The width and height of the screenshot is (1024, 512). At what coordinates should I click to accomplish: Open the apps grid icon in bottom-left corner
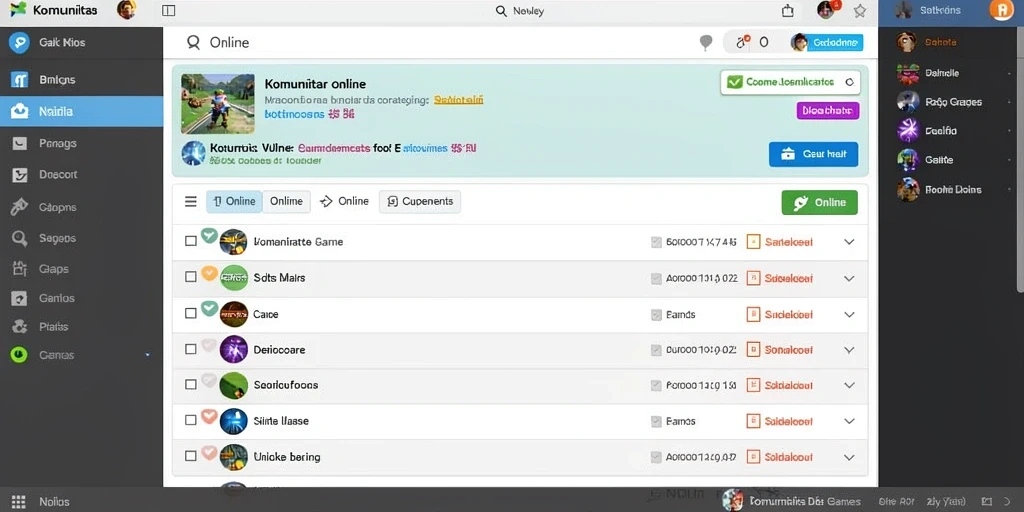19,502
